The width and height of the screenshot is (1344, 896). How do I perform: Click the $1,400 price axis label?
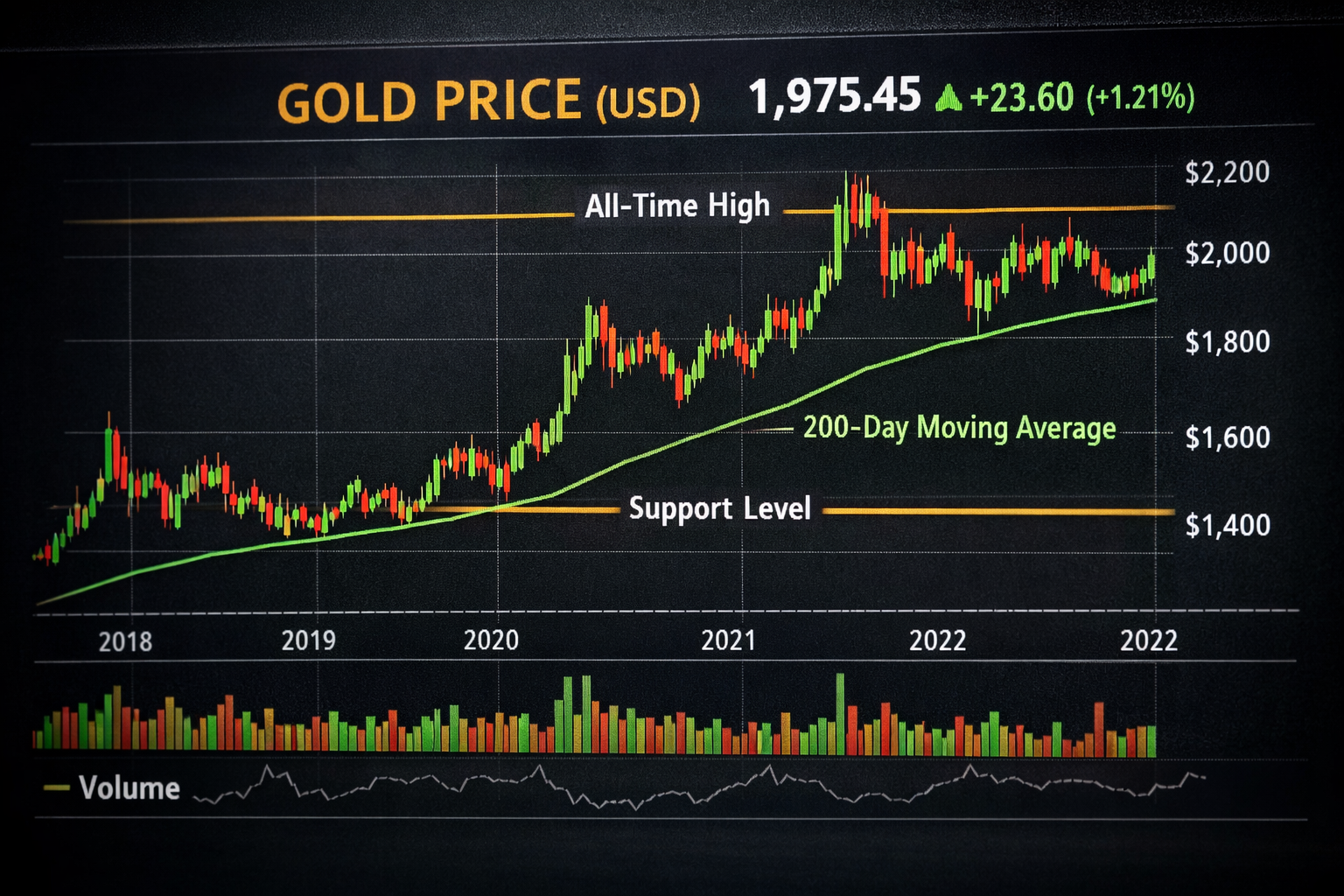click(x=1227, y=525)
